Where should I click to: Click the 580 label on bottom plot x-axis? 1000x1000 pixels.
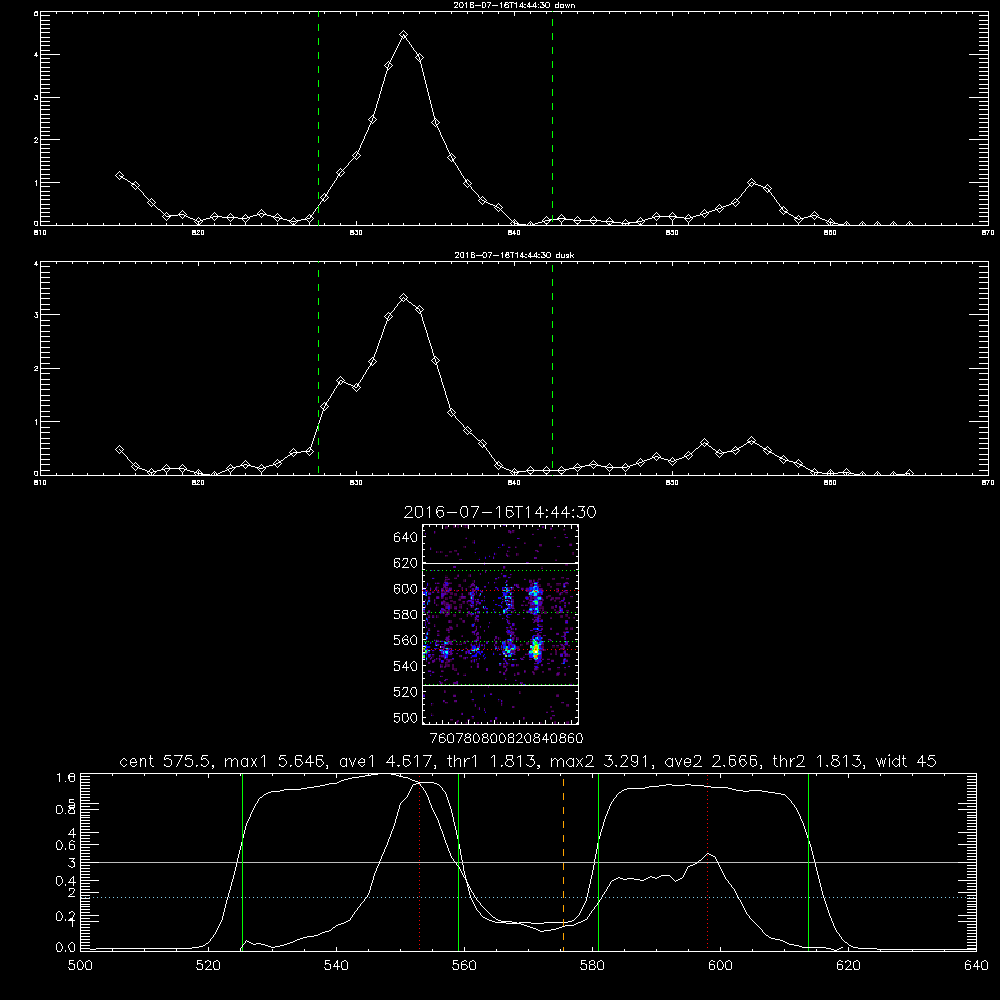tap(592, 966)
